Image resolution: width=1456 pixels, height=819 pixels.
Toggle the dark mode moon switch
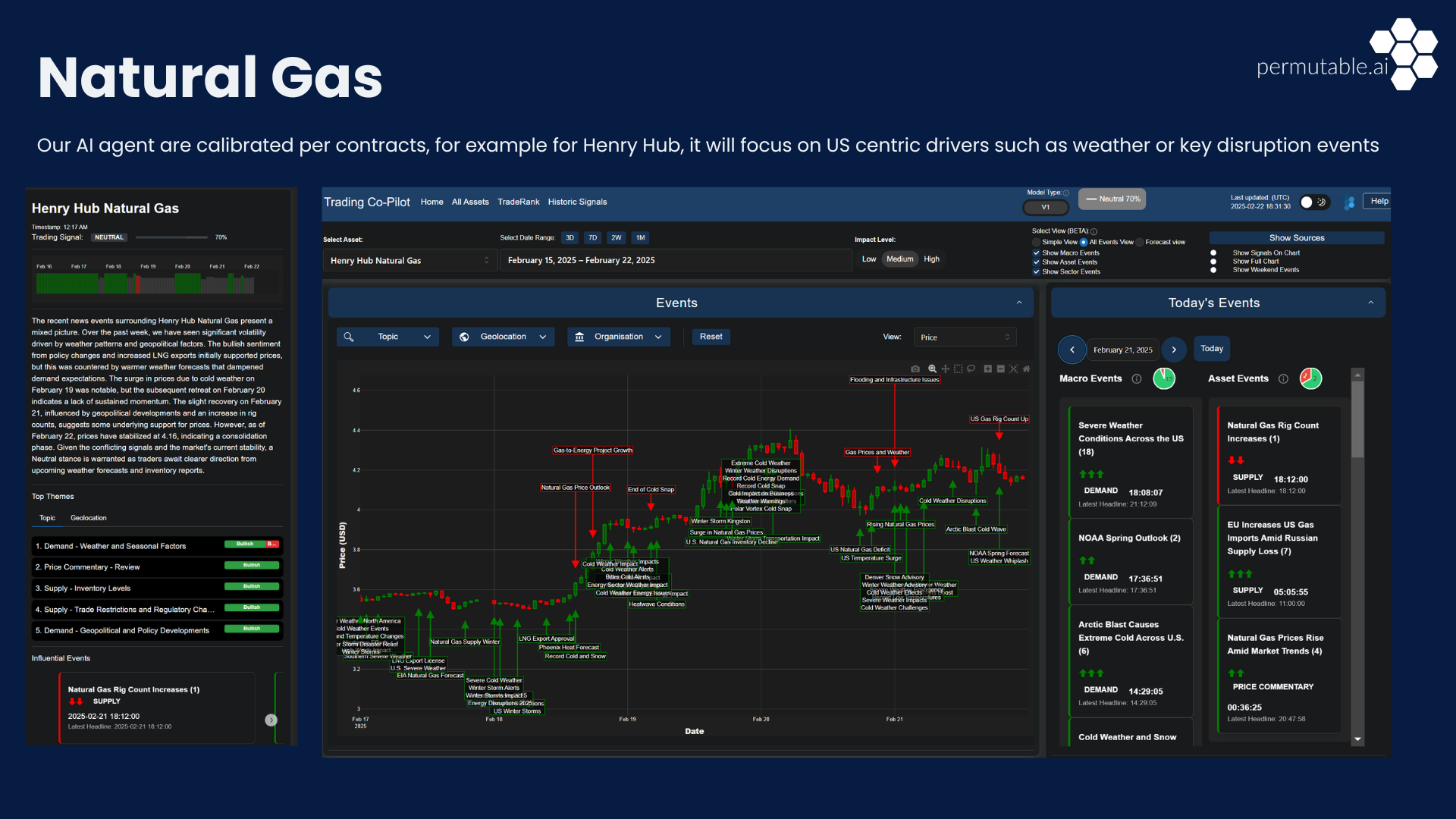click(x=1314, y=202)
